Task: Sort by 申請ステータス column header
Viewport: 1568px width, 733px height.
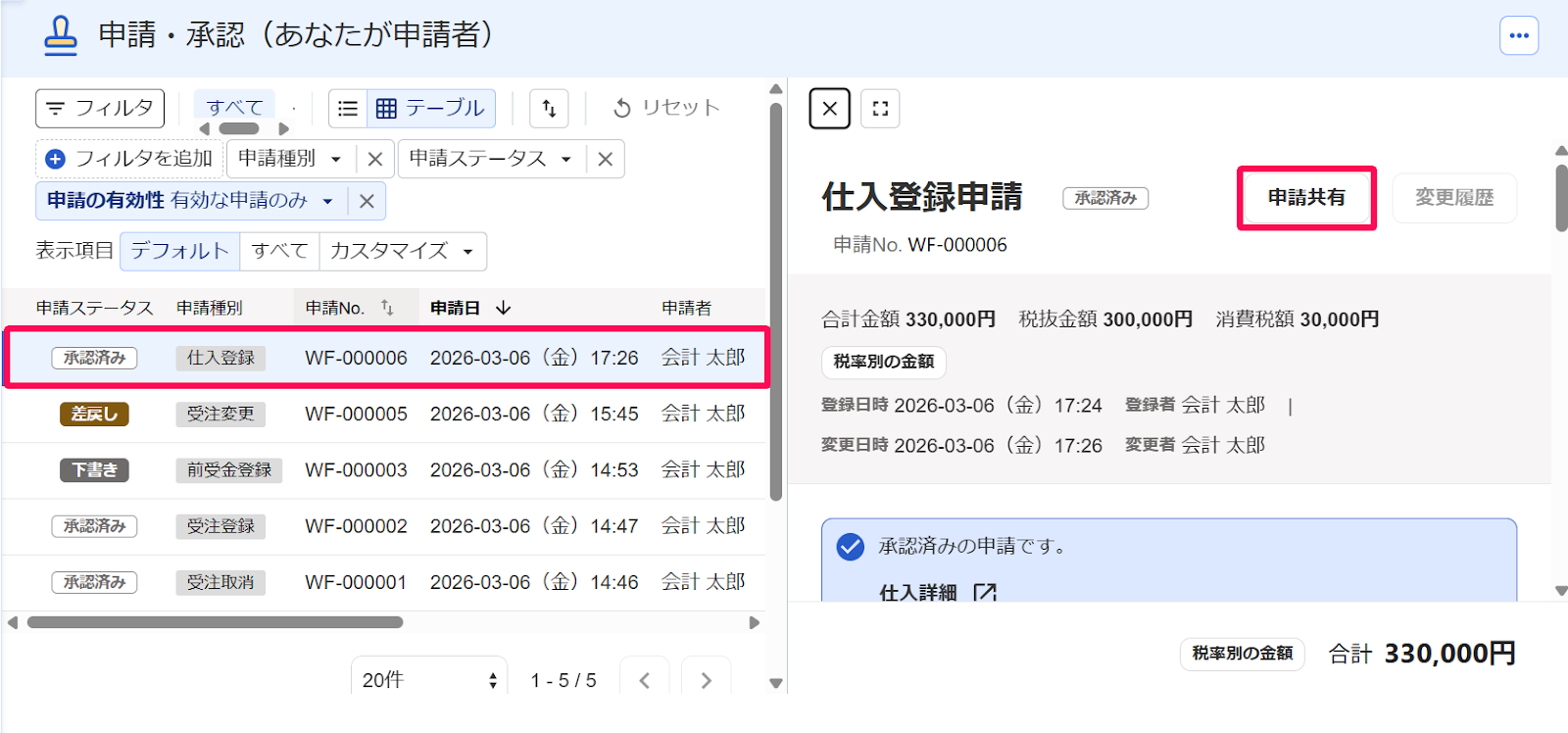Action: [x=94, y=308]
